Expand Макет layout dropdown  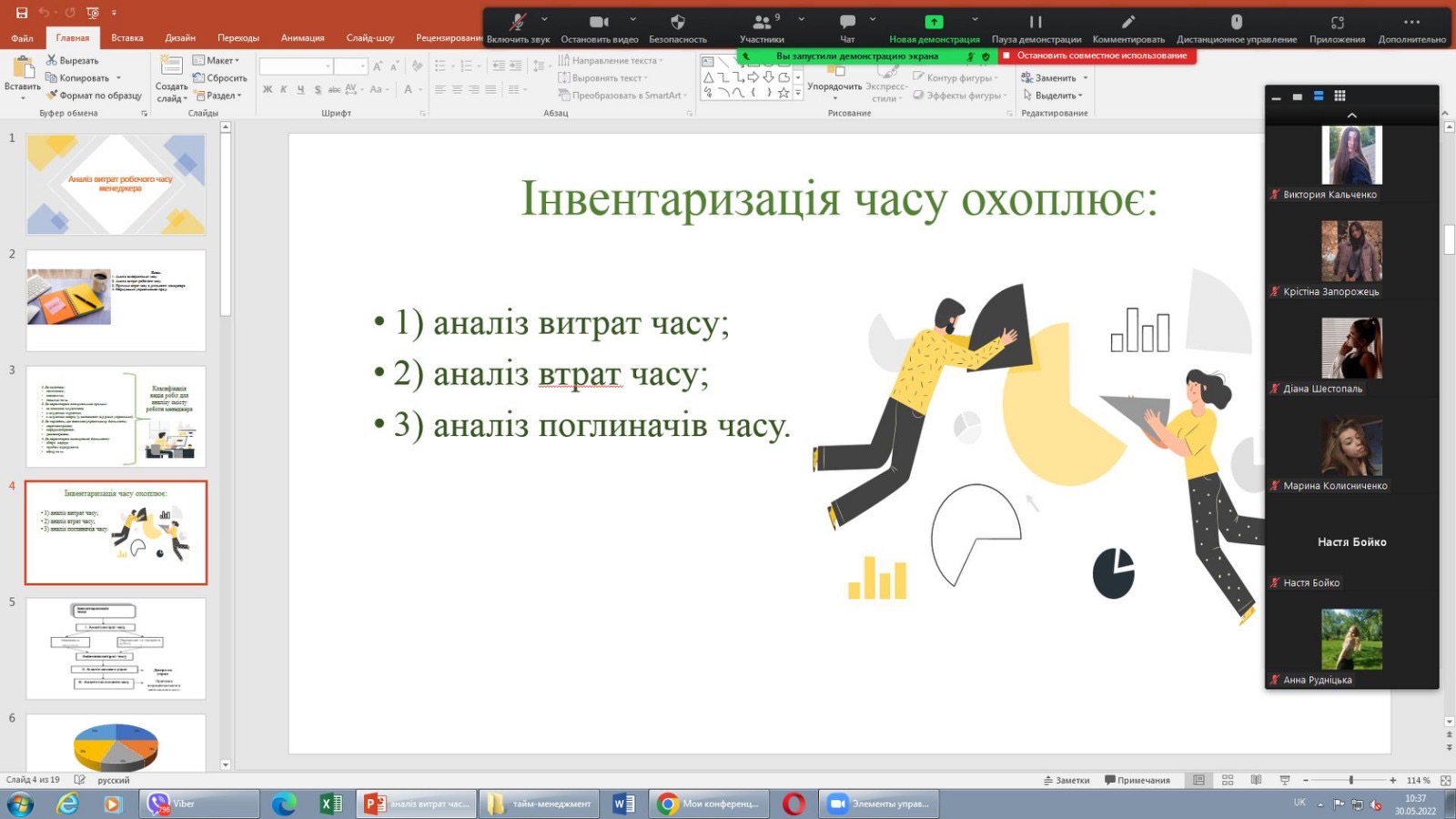click(x=216, y=60)
